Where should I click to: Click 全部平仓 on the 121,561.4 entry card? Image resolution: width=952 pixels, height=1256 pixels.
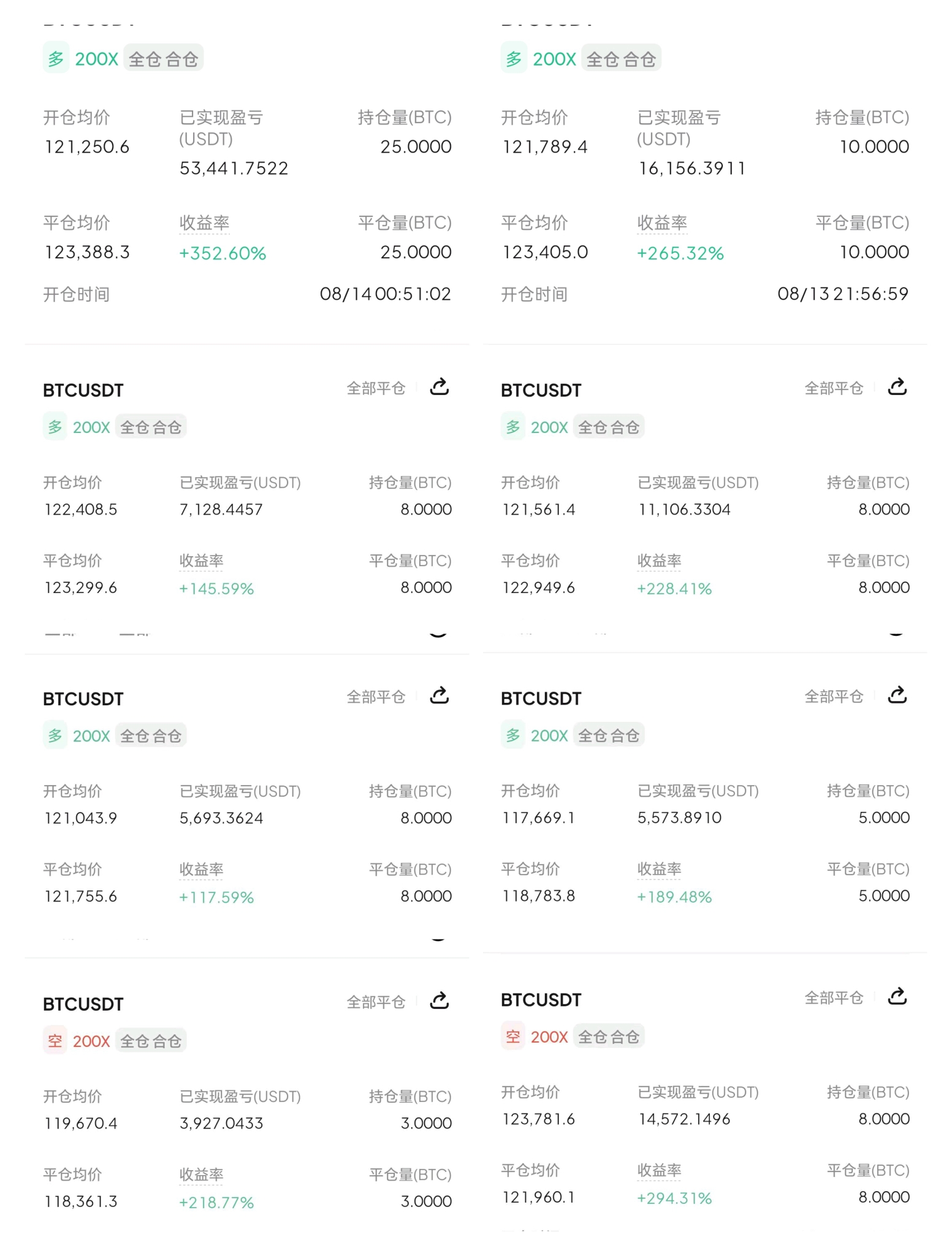[834, 388]
